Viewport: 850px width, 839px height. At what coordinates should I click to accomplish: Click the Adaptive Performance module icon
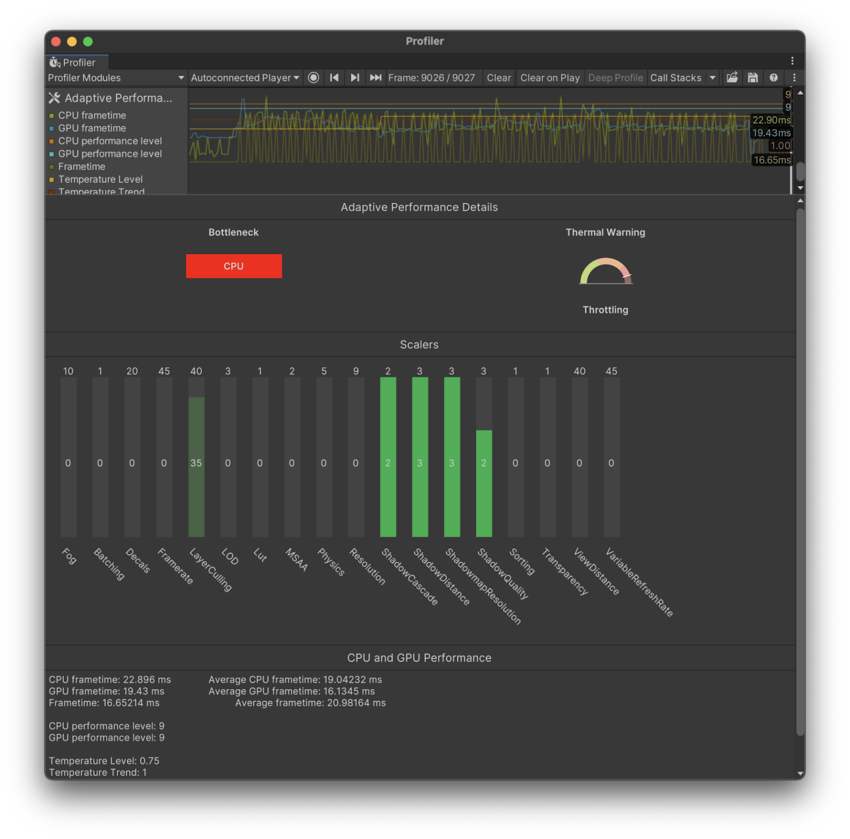57,97
